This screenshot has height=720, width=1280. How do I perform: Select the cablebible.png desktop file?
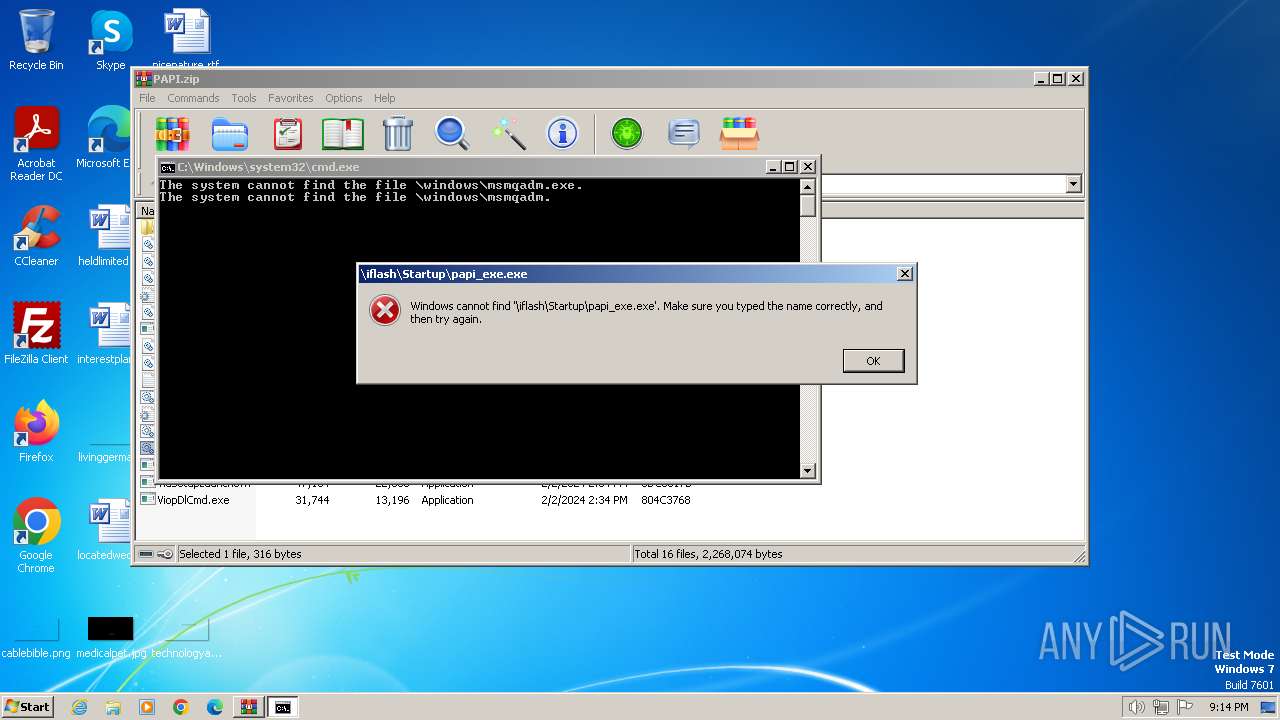point(36,636)
